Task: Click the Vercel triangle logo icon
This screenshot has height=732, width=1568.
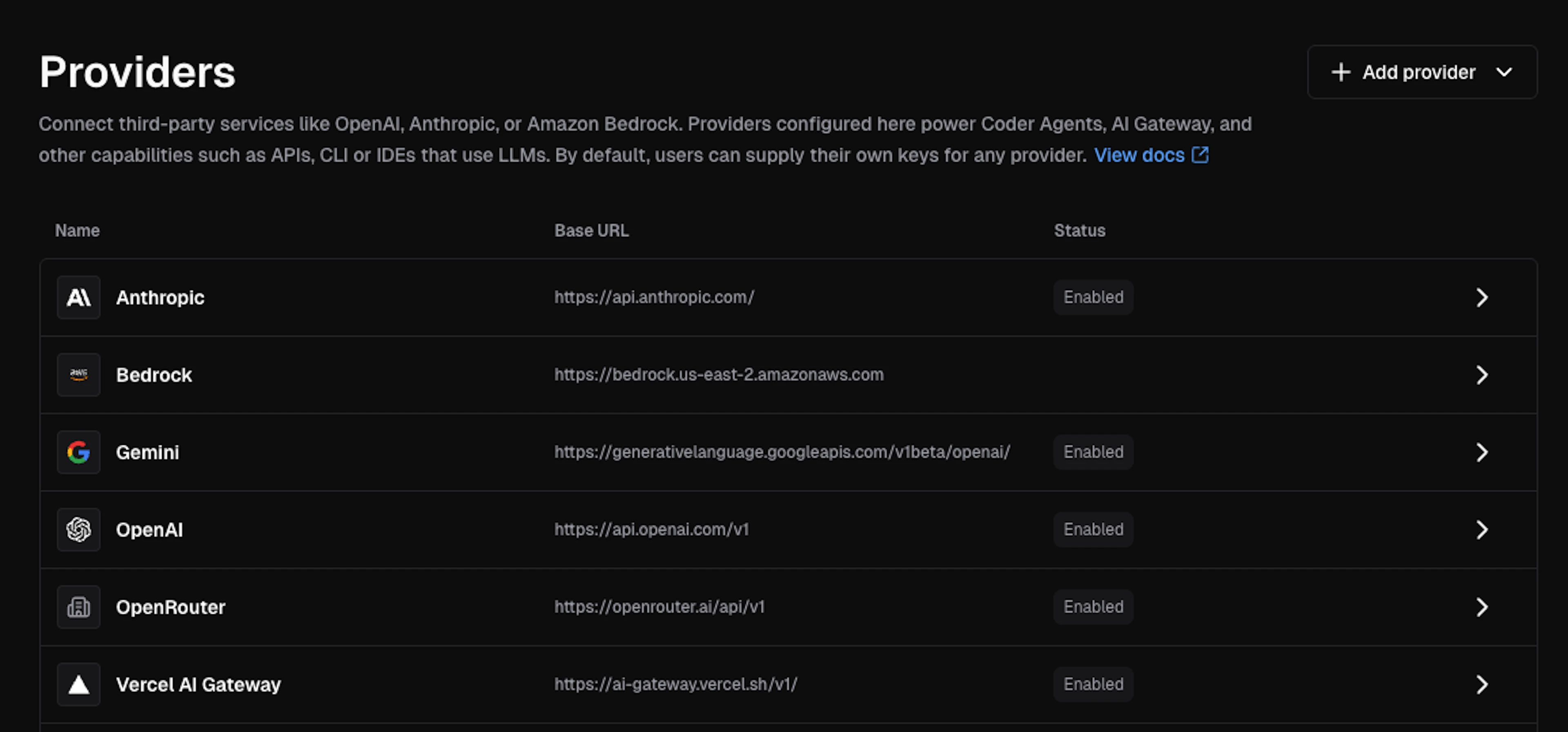Action: 78,684
